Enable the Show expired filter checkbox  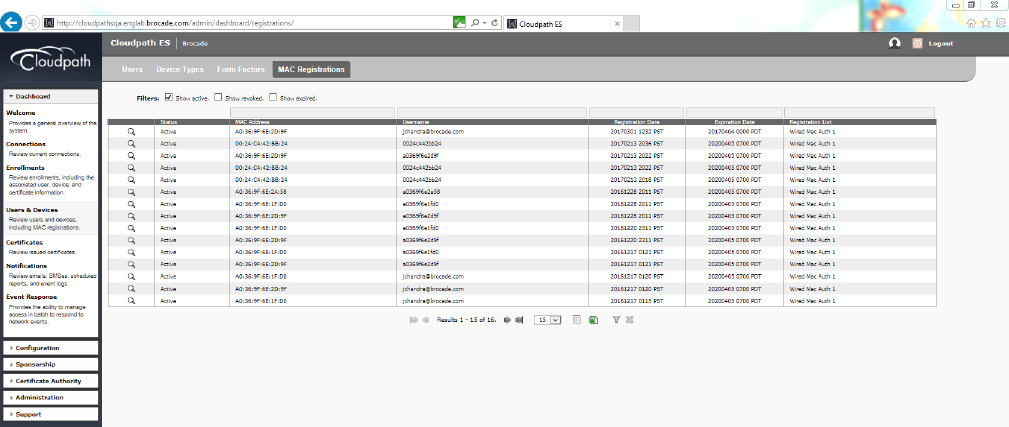[x=273, y=98]
